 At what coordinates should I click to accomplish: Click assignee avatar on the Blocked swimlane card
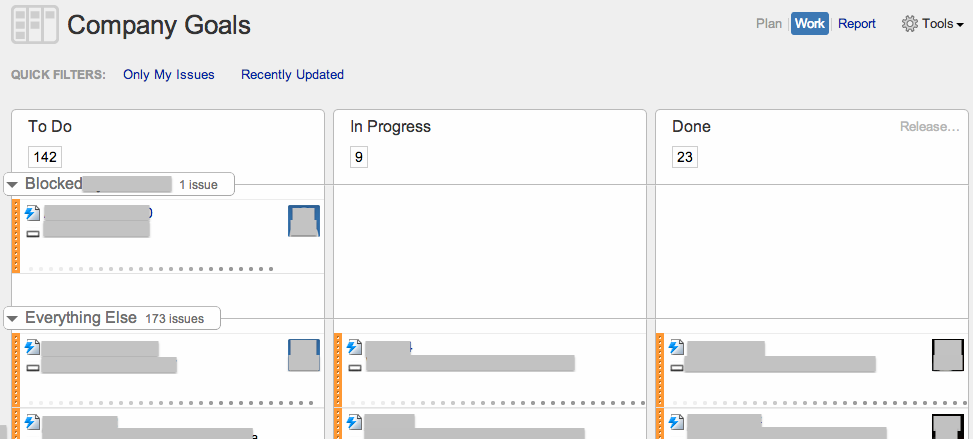pos(303,221)
